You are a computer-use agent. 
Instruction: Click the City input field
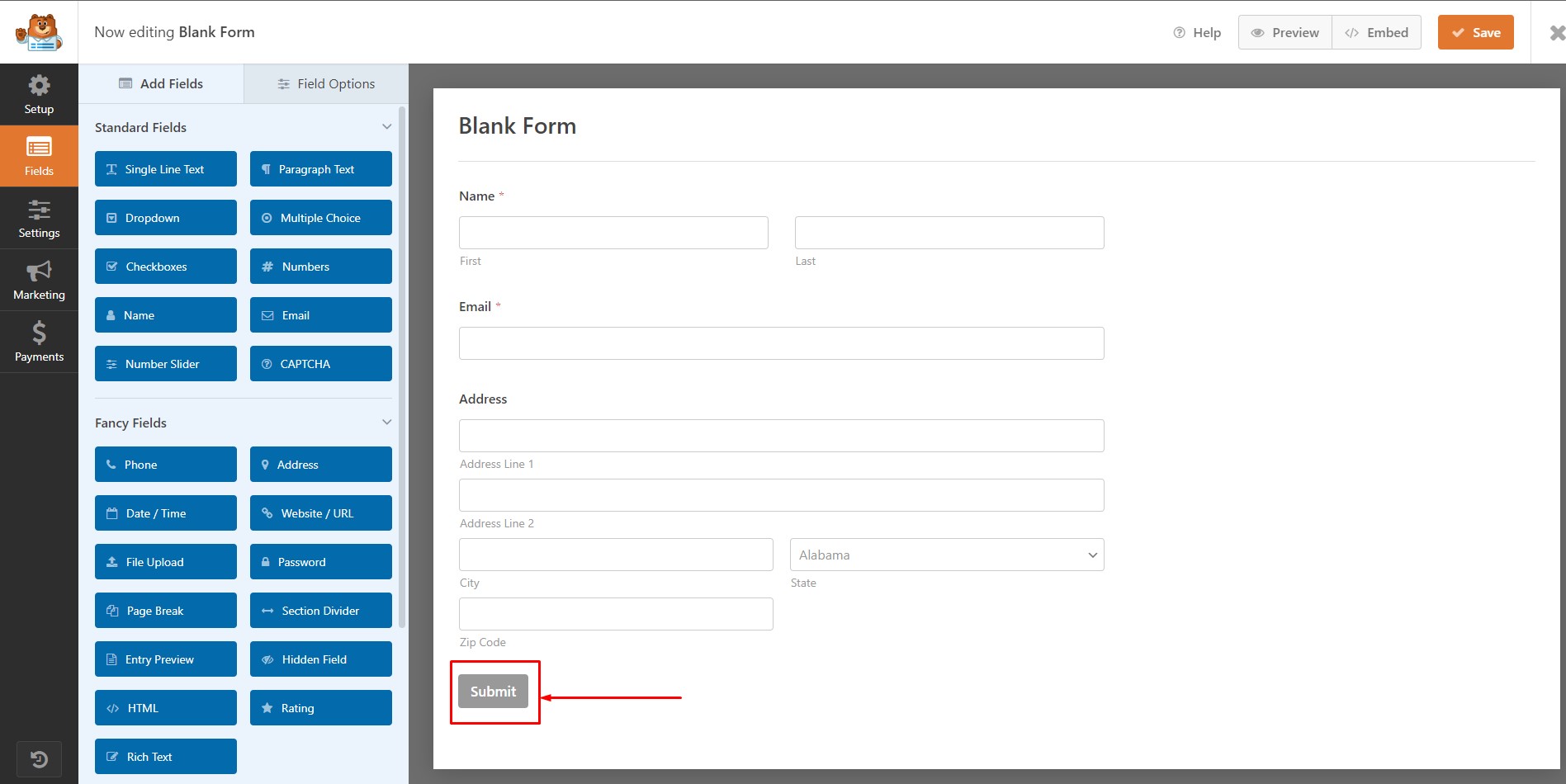616,555
